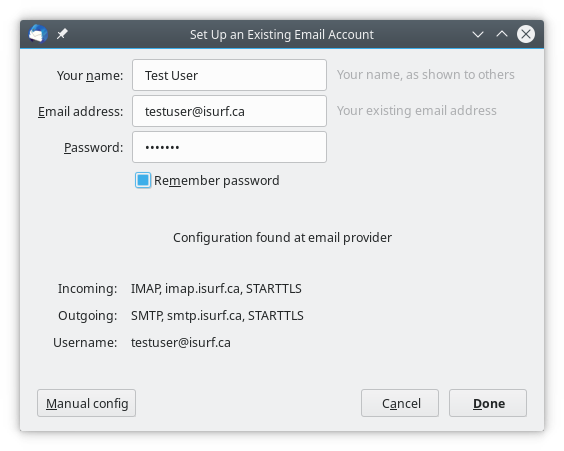Image resolution: width=564 pixels, height=451 pixels.
Task: Click the username testuser@isurf.ca text
Action: [181, 342]
